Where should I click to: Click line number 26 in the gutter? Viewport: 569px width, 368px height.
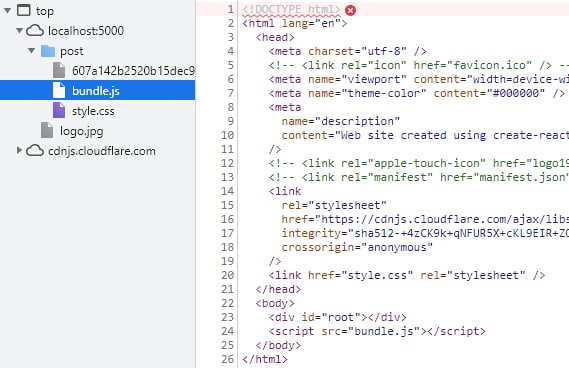228,359
